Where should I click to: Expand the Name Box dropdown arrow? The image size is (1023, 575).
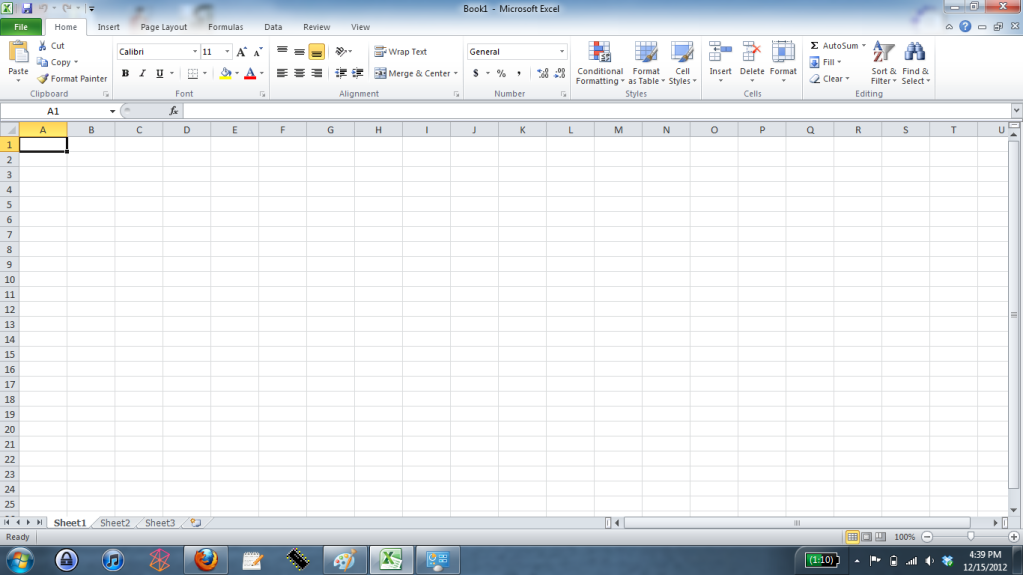point(112,111)
